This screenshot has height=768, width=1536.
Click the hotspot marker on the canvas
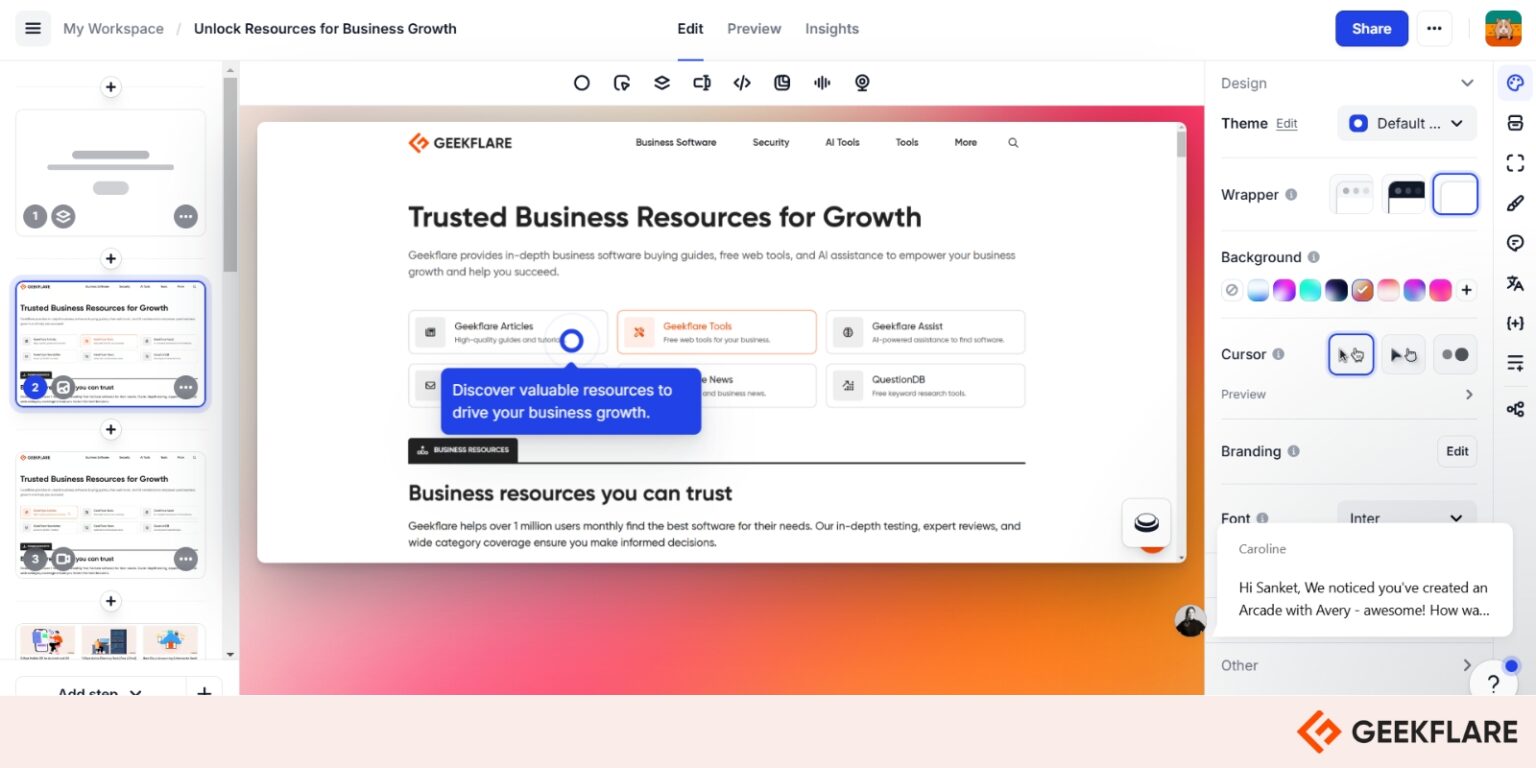[571, 341]
